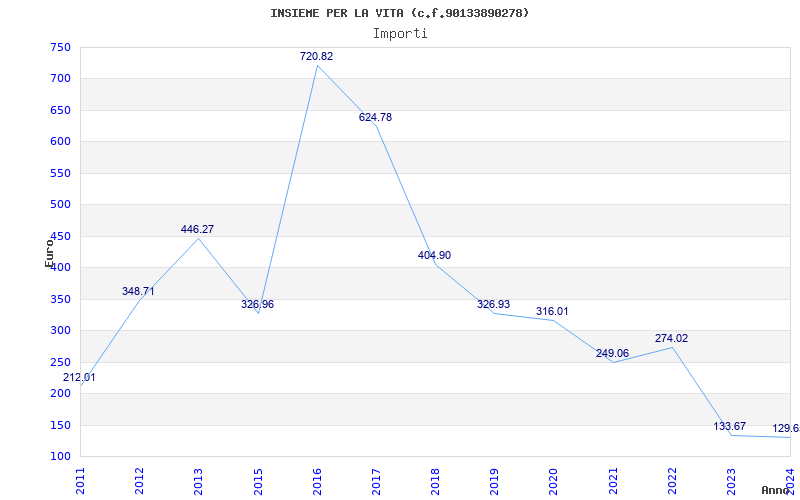Screen dimensions: 800x500
Task: Select the 150 y-axis tick label
Action: 60,425
